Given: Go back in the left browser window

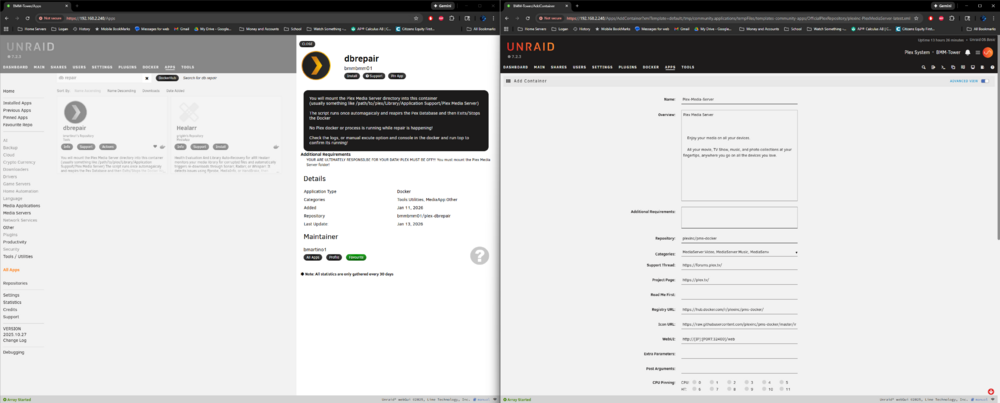Looking at the screenshot, I should coord(7,18).
